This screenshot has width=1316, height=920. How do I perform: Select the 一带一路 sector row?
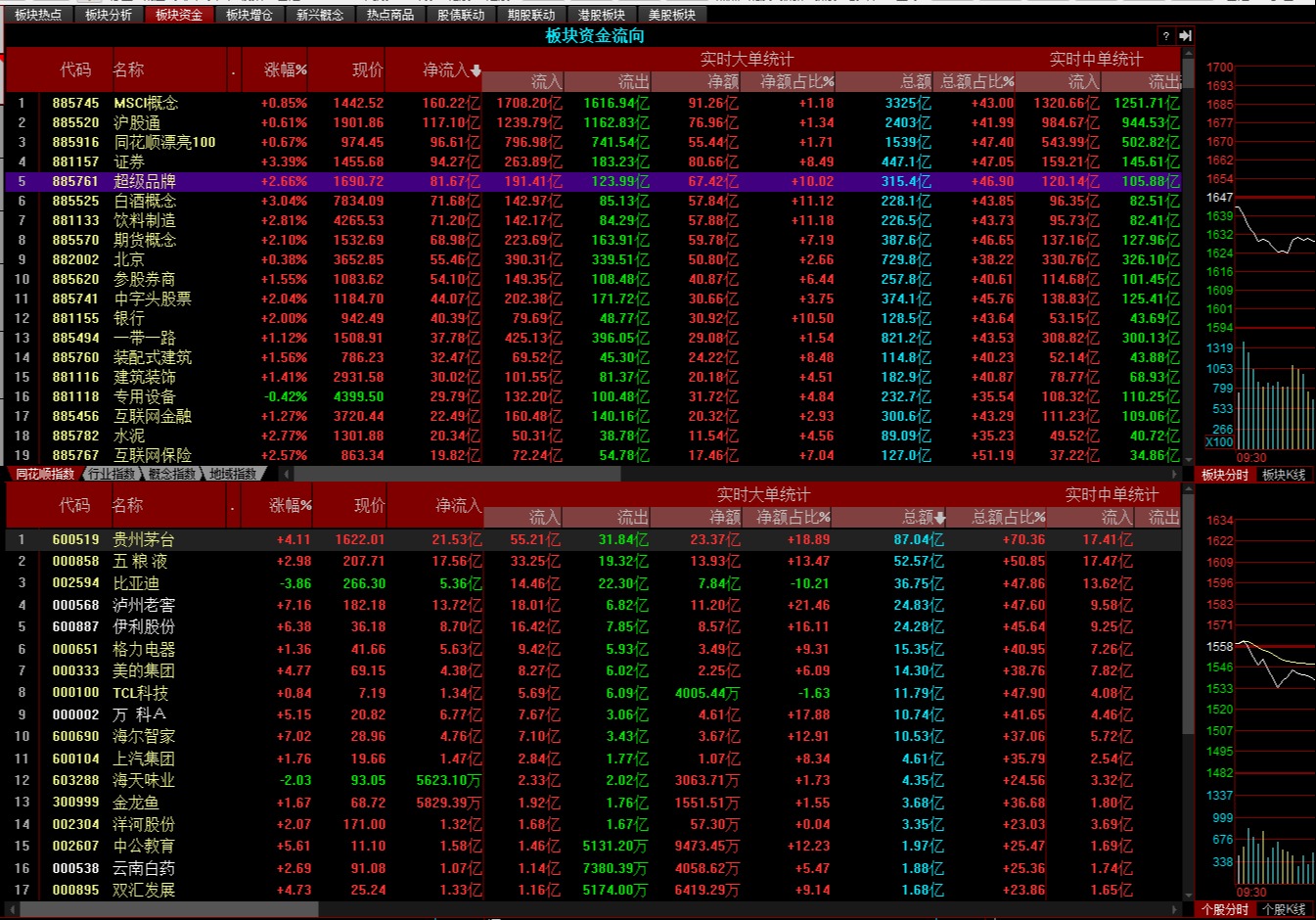click(x=593, y=338)
